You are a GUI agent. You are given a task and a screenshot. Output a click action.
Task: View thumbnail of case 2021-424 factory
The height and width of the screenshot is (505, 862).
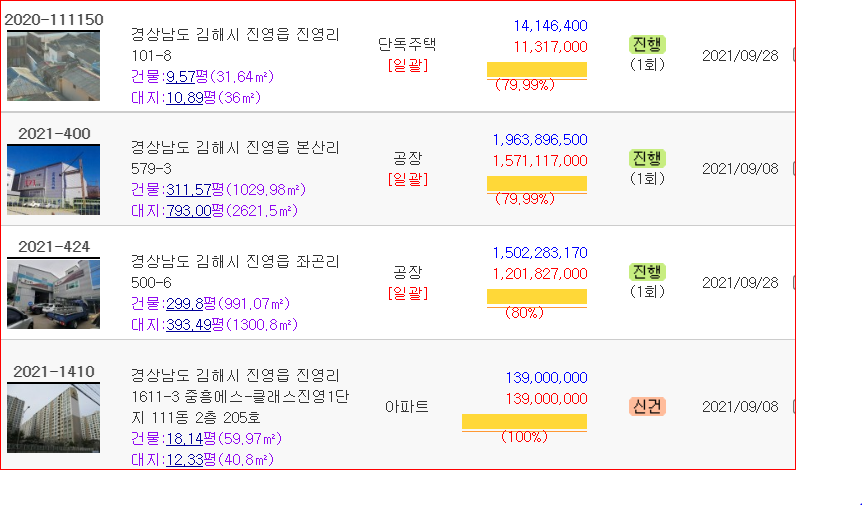(x=53, y=293)
